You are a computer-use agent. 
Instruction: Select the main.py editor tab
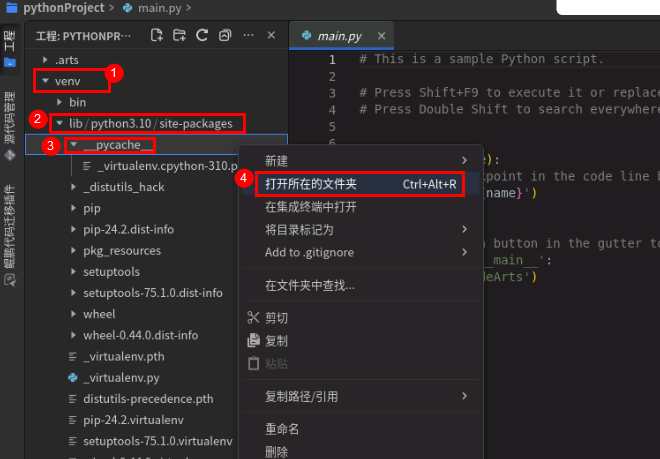tap(341, 36)
